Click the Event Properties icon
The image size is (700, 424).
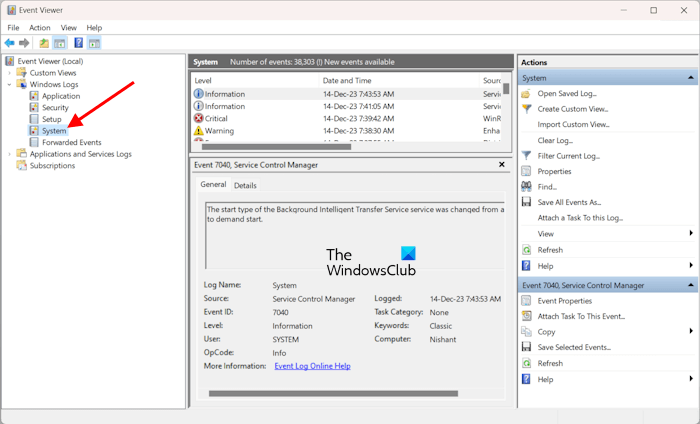point(526,301)
